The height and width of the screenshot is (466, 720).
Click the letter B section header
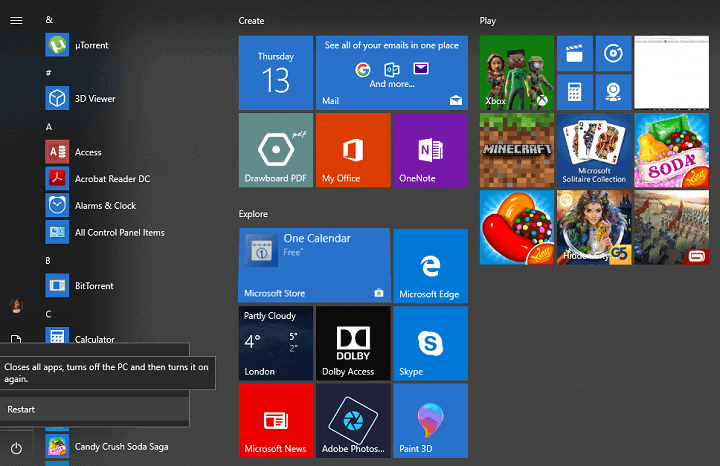coord(49,260)
